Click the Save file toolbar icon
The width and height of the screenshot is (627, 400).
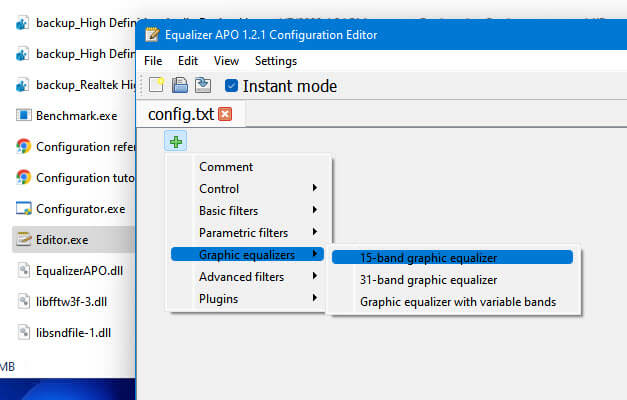pyautogui.click(x=180, y=85)
